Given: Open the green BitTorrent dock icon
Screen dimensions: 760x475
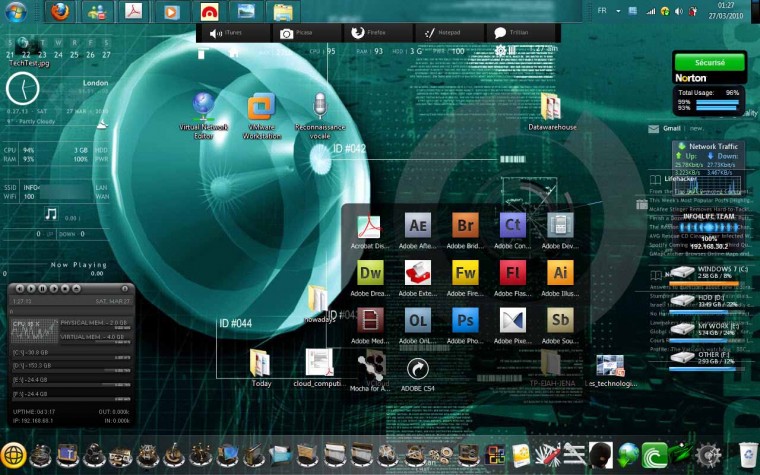Looking at the screenshot, I should click(x=654, y=456).
